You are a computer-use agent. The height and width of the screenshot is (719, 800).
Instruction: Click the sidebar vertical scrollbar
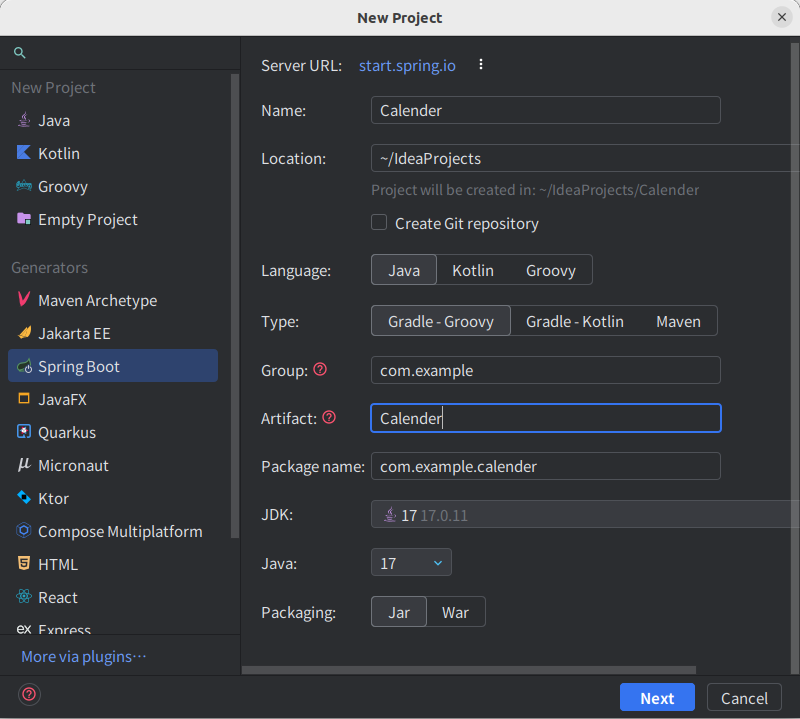(235, 305)
